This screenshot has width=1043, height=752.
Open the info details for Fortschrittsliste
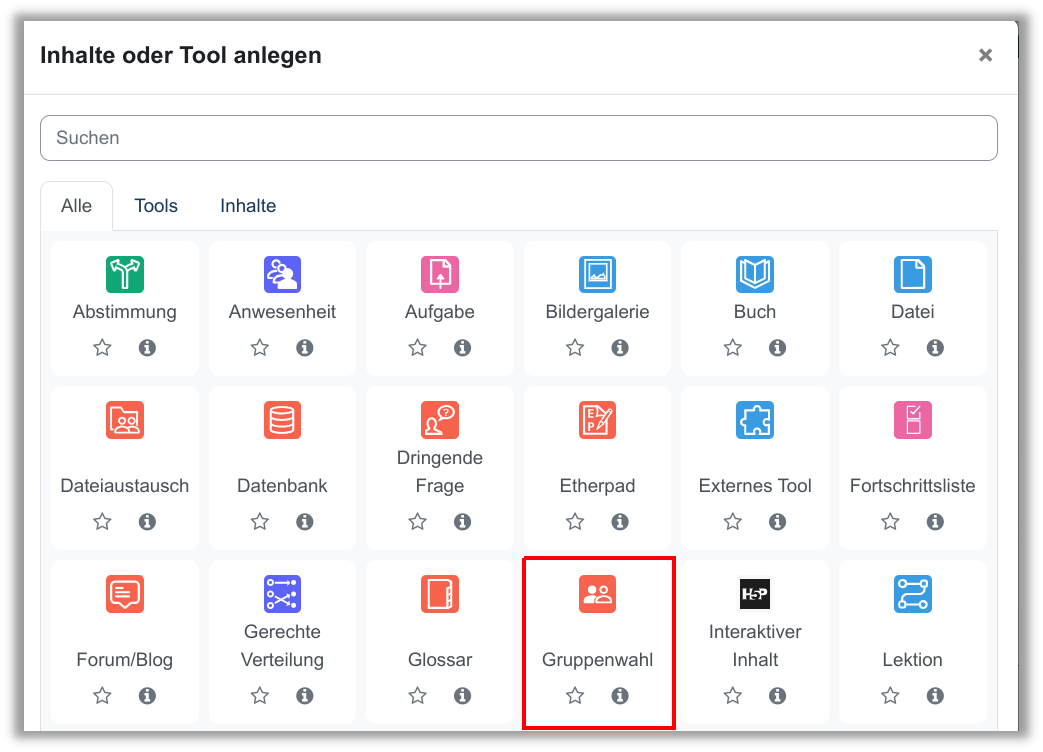(935, 522)
